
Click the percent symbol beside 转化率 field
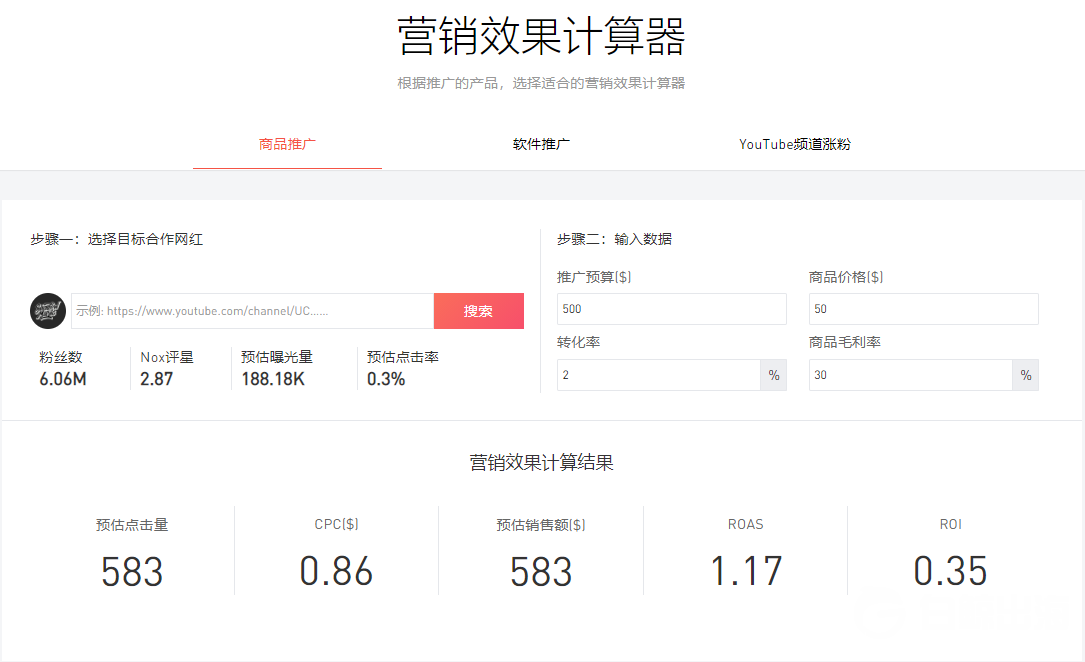tap(773, 374)
